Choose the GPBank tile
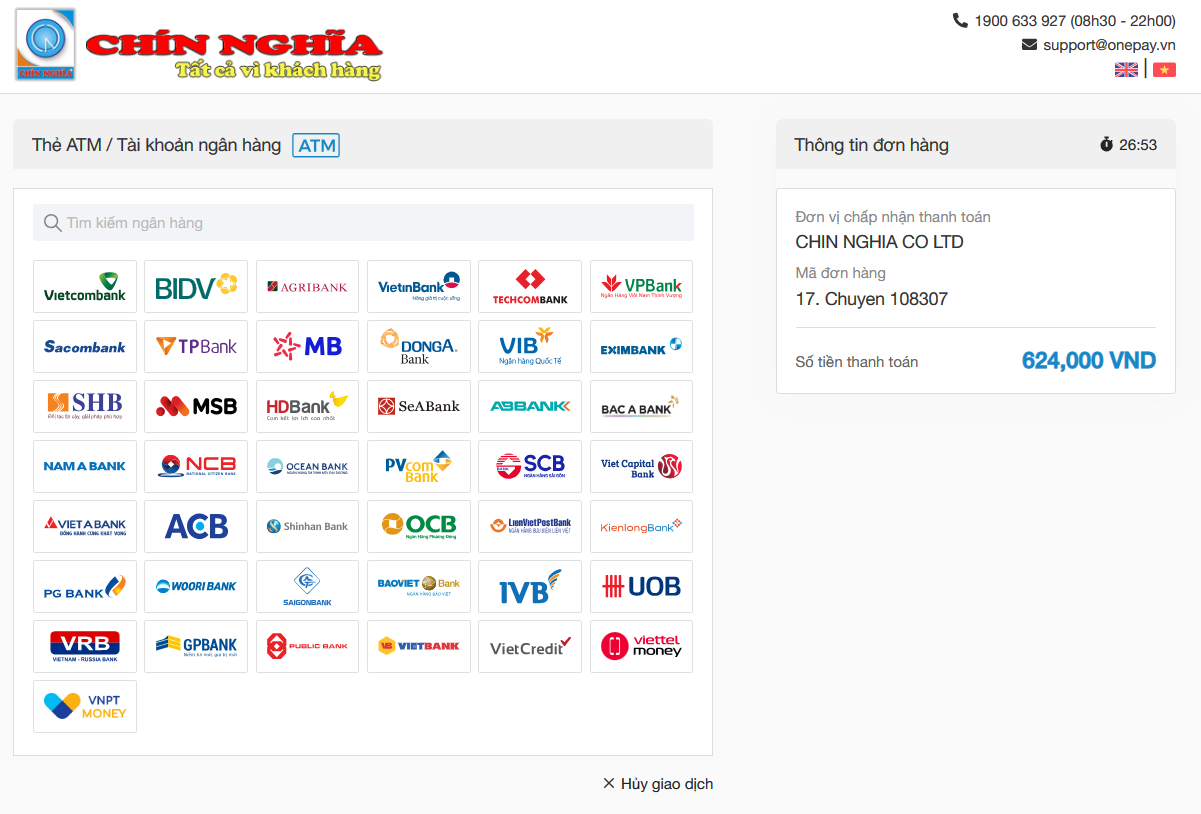 (x=196, y=647)
